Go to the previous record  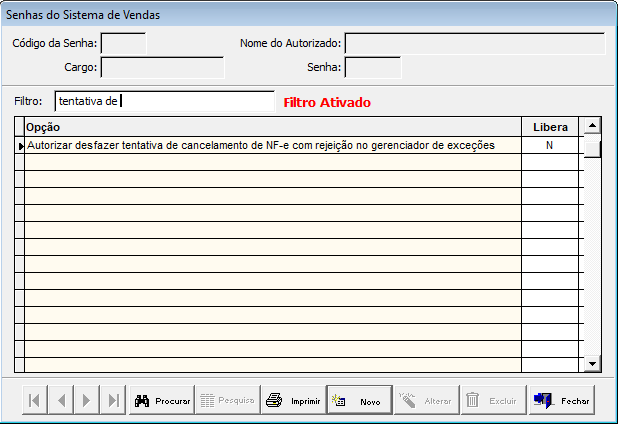(x=61, y=400)
